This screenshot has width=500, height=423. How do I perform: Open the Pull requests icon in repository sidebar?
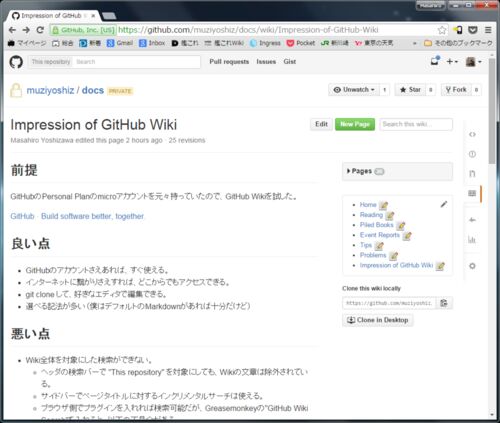(x=472, y=174)
